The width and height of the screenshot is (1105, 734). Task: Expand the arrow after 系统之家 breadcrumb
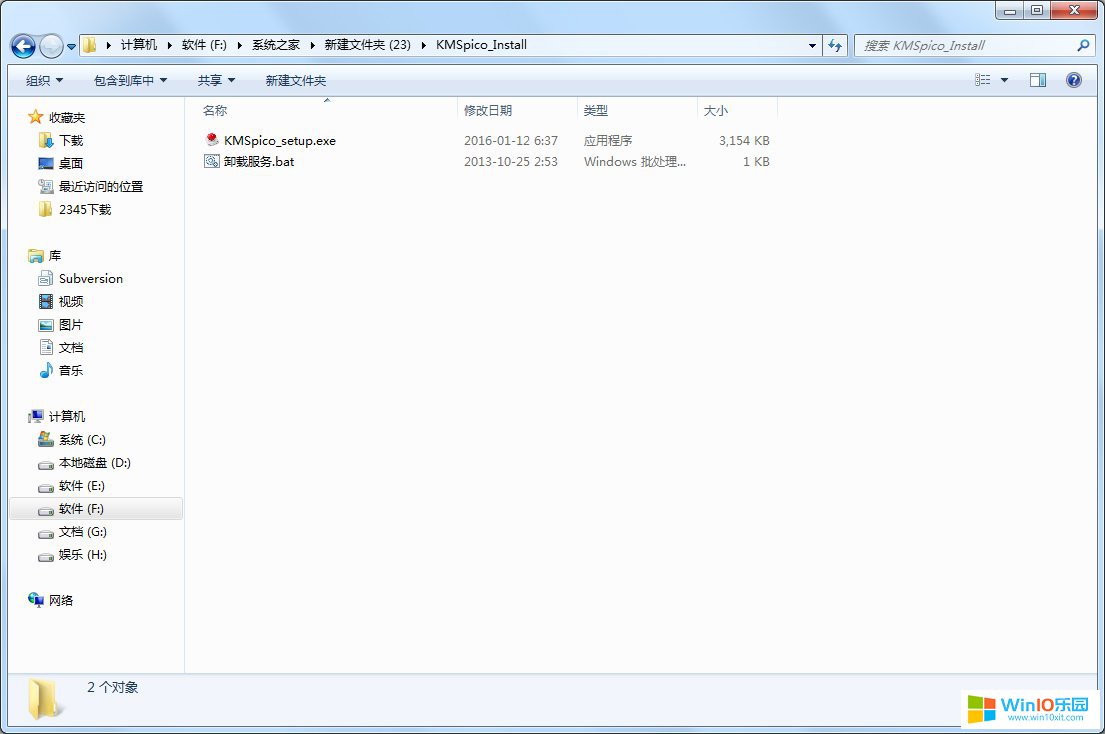coord(312,45)
